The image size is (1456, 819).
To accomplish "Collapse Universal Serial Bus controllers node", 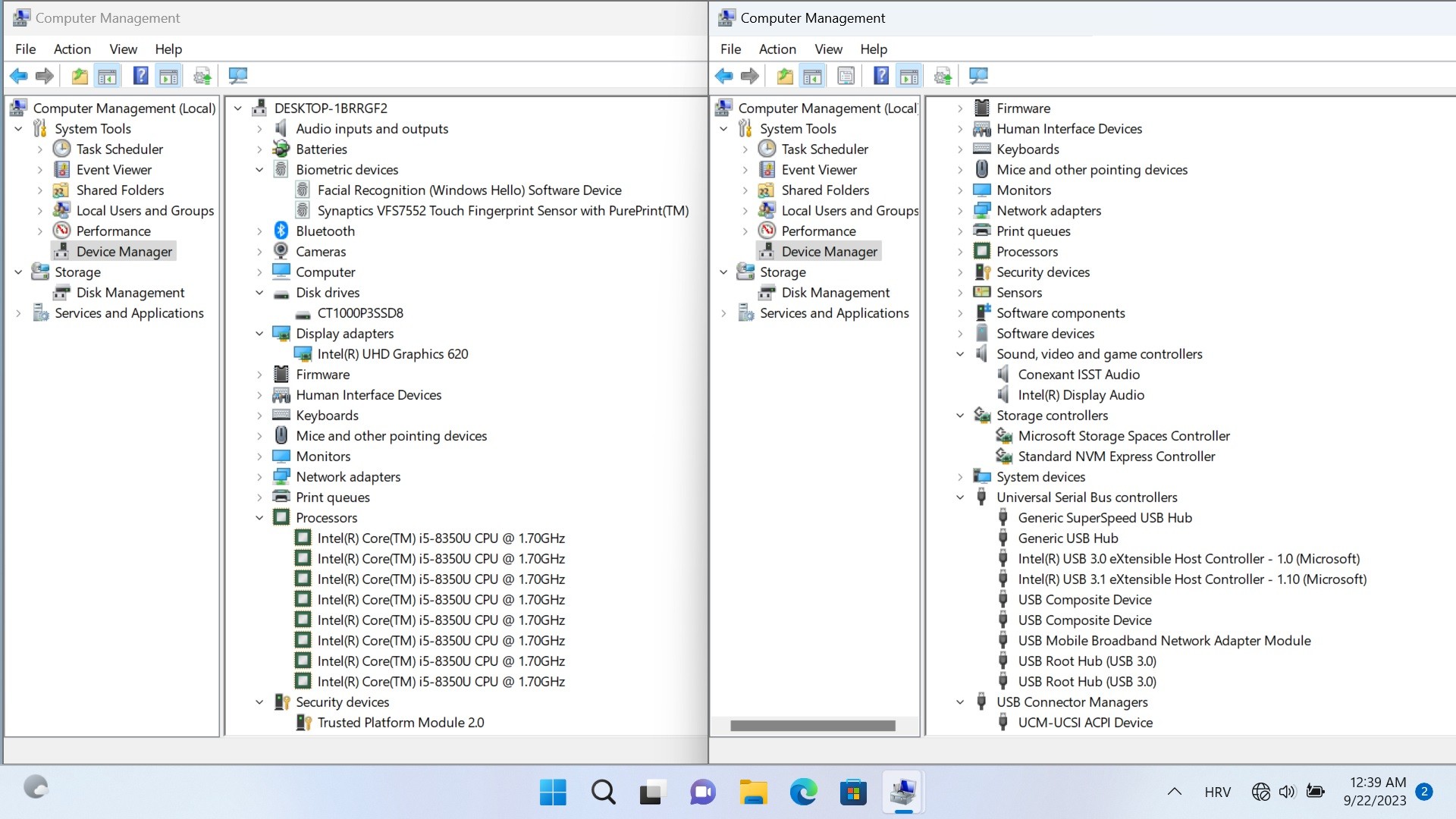I will point(960,497).
